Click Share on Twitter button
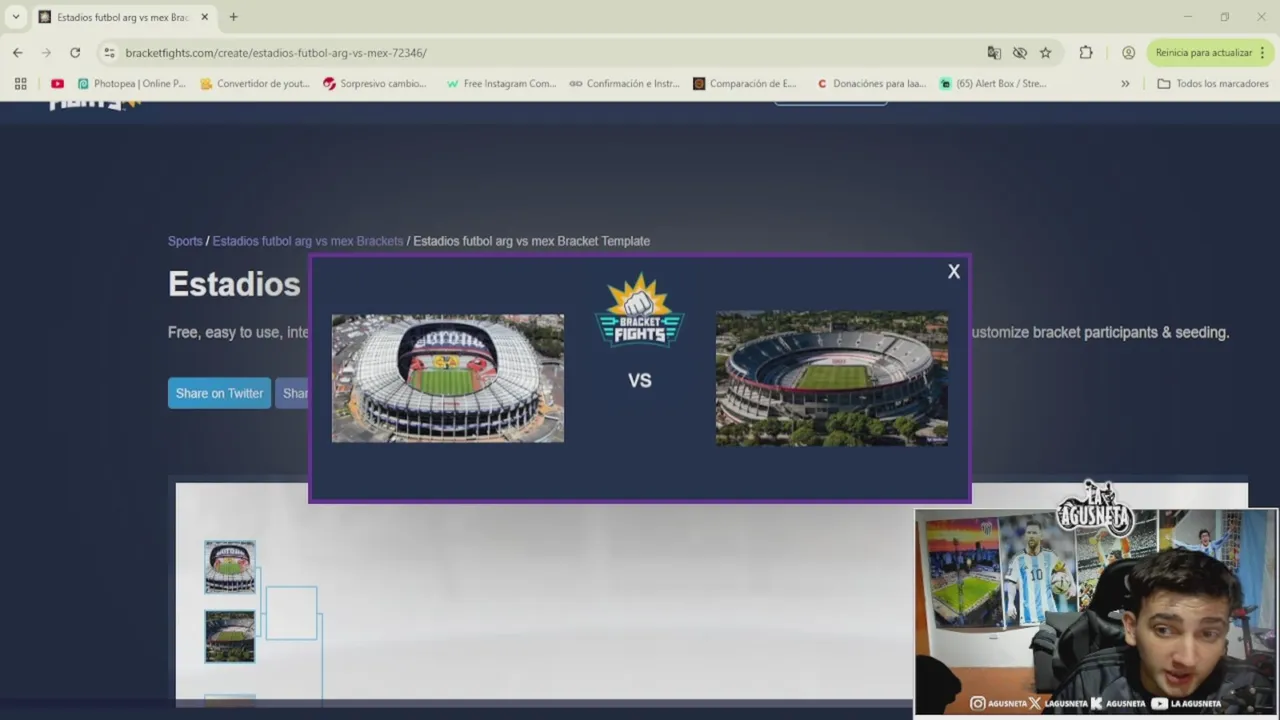Screen dimensions: 1280x720 219,393
